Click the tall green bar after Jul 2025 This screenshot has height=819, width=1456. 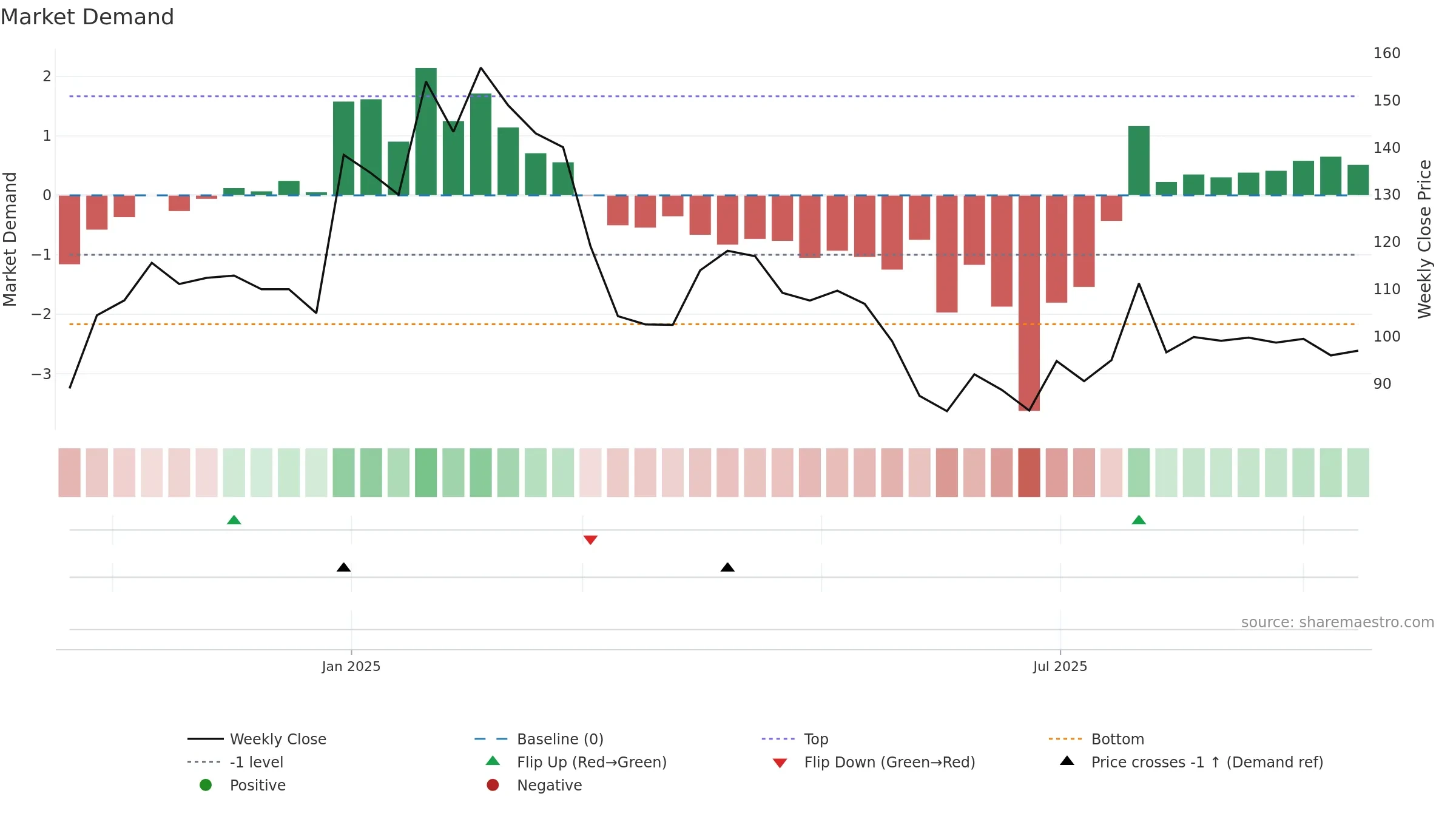1139,161
